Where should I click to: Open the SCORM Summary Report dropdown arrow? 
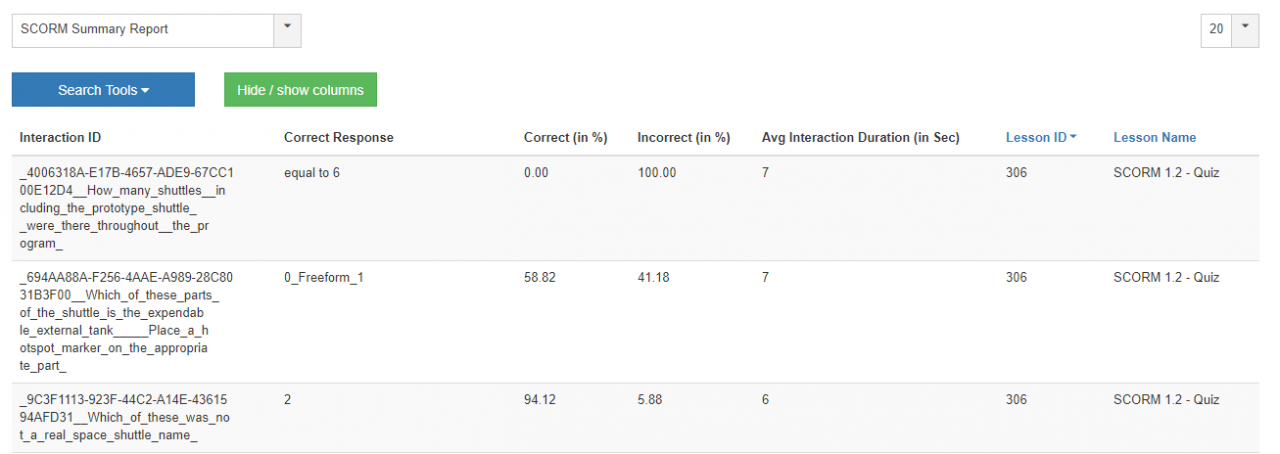287,30
